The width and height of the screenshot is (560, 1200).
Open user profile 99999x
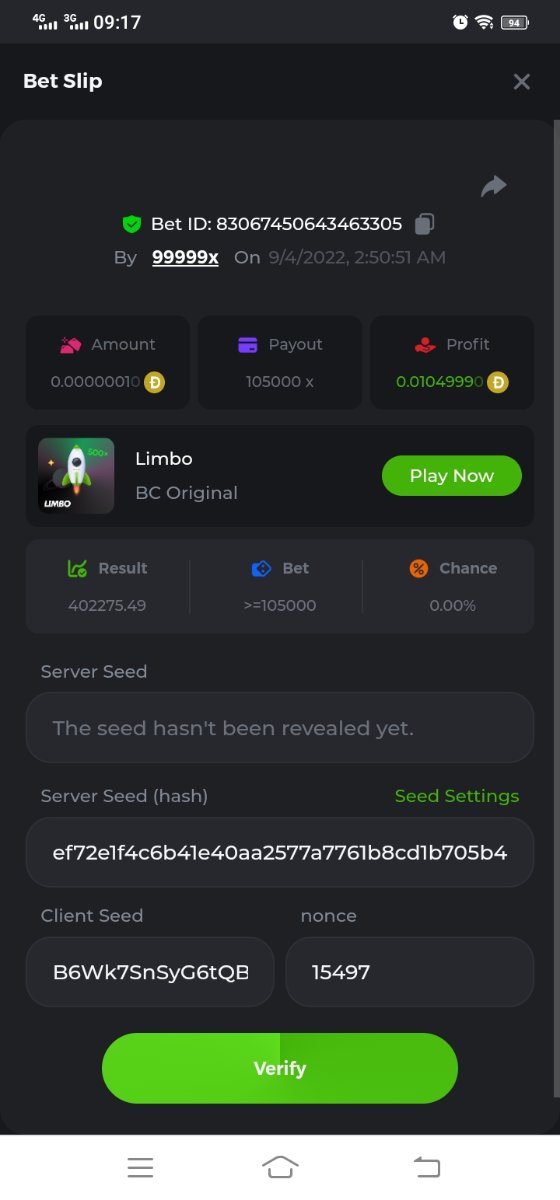(185, 257)
